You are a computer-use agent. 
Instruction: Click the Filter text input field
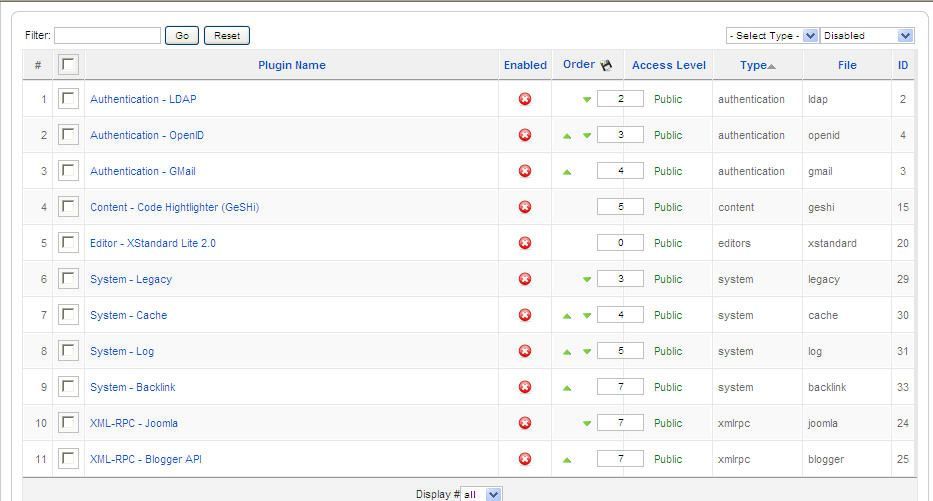[108, 36]
